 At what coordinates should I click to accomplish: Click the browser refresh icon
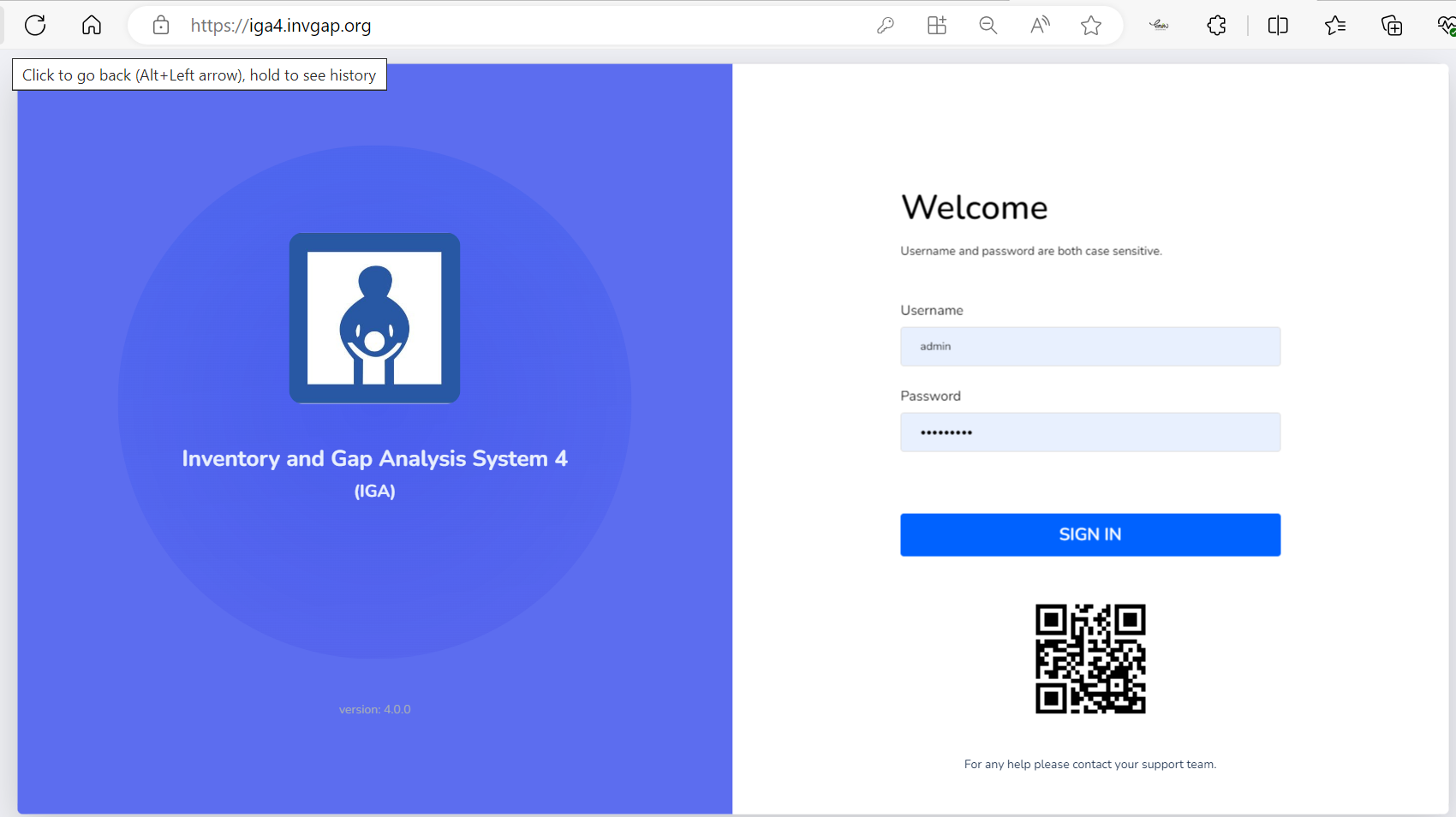pos(35,26)
